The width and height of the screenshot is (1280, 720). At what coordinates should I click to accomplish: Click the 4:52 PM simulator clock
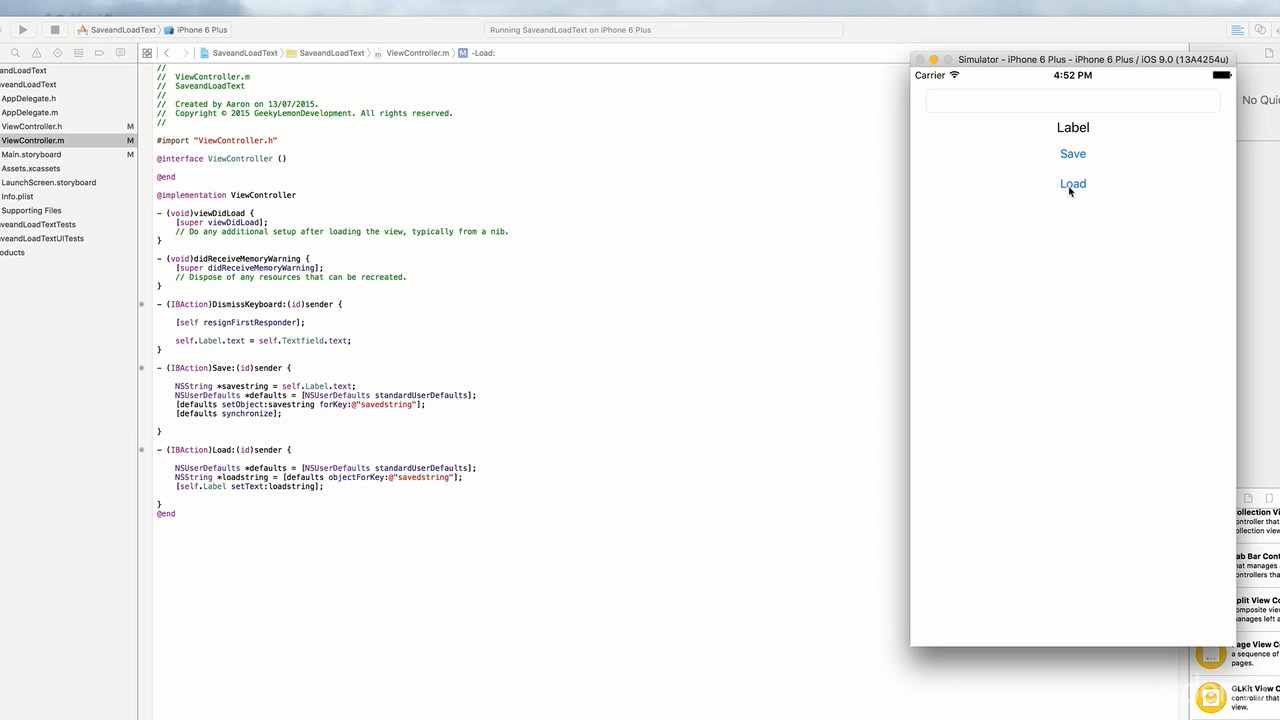[x=1073, y=76]
